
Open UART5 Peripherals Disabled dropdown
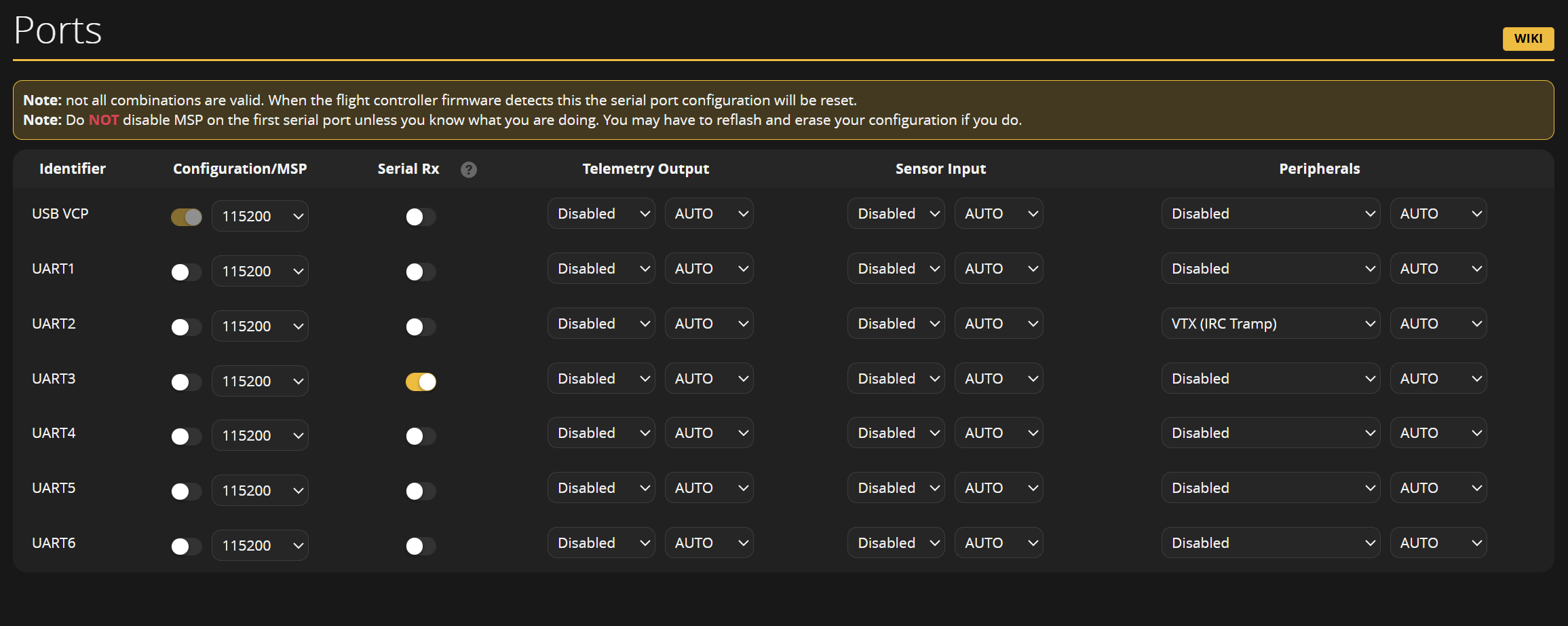coord(1270,488)
